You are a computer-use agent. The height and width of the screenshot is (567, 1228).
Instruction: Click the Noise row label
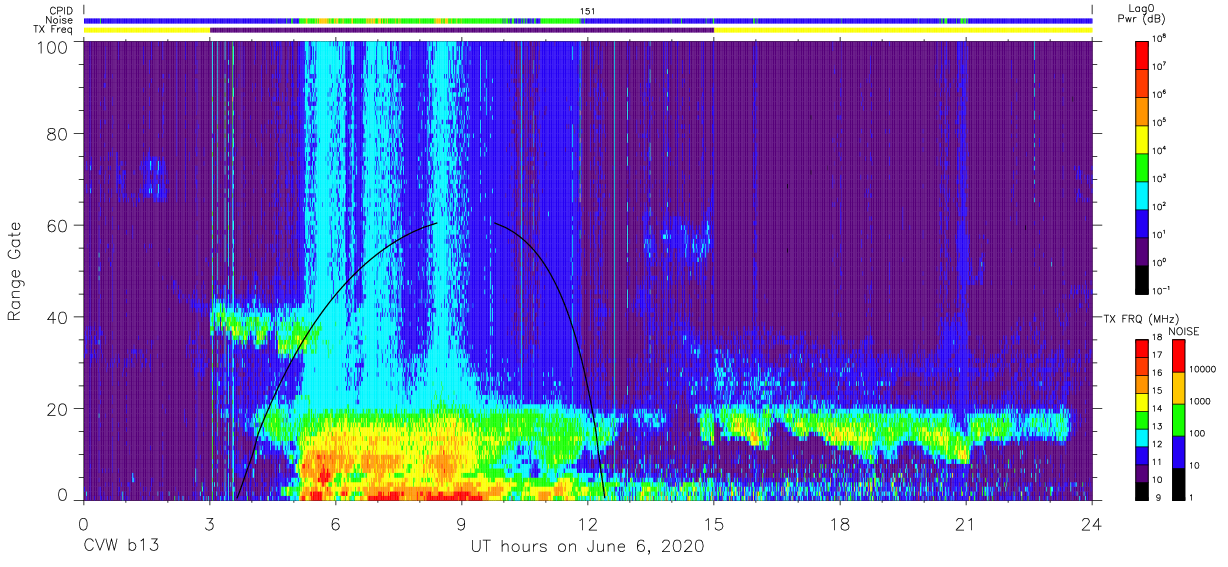coord(57,20)
